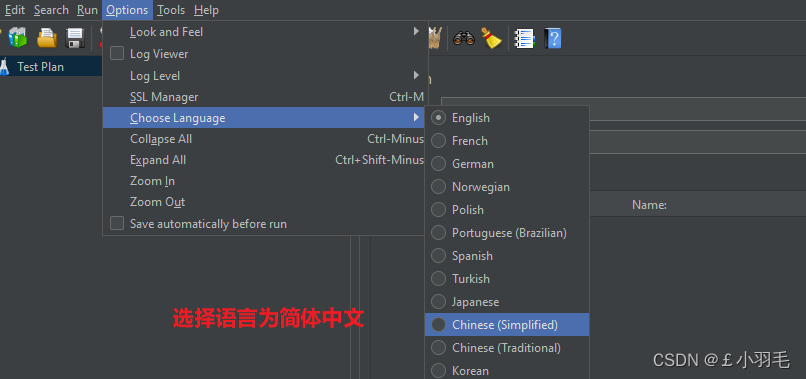The width and height of the screenshot is (806, 379).
Task: Toggle the Log Viewer checkbox
Action: (117, 53)
